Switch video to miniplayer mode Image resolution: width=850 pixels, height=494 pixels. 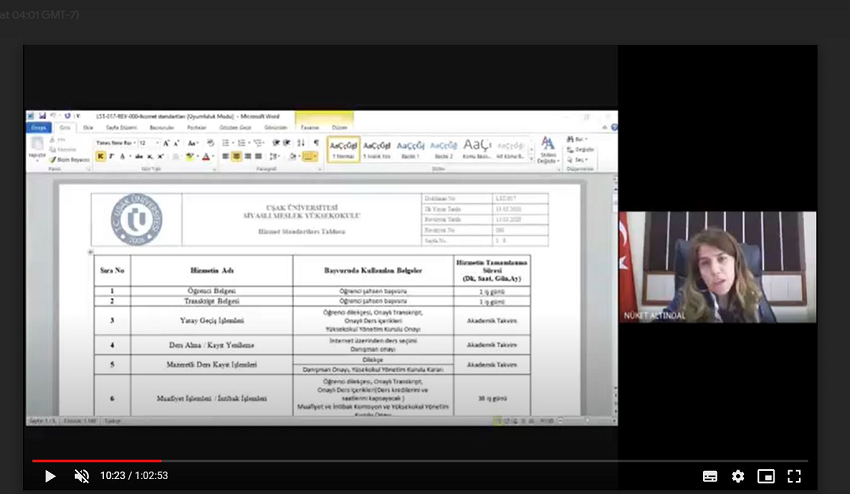[766, 476]
